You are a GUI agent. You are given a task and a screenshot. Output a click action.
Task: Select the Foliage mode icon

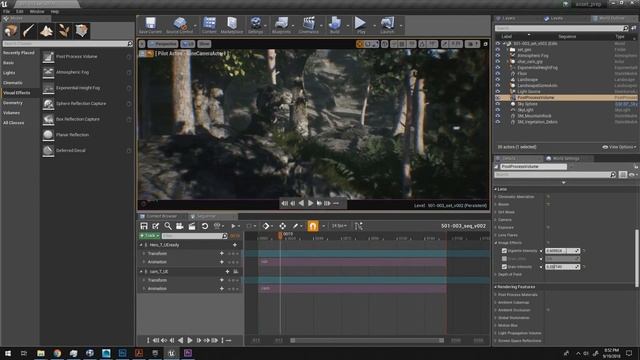(64, 31)
